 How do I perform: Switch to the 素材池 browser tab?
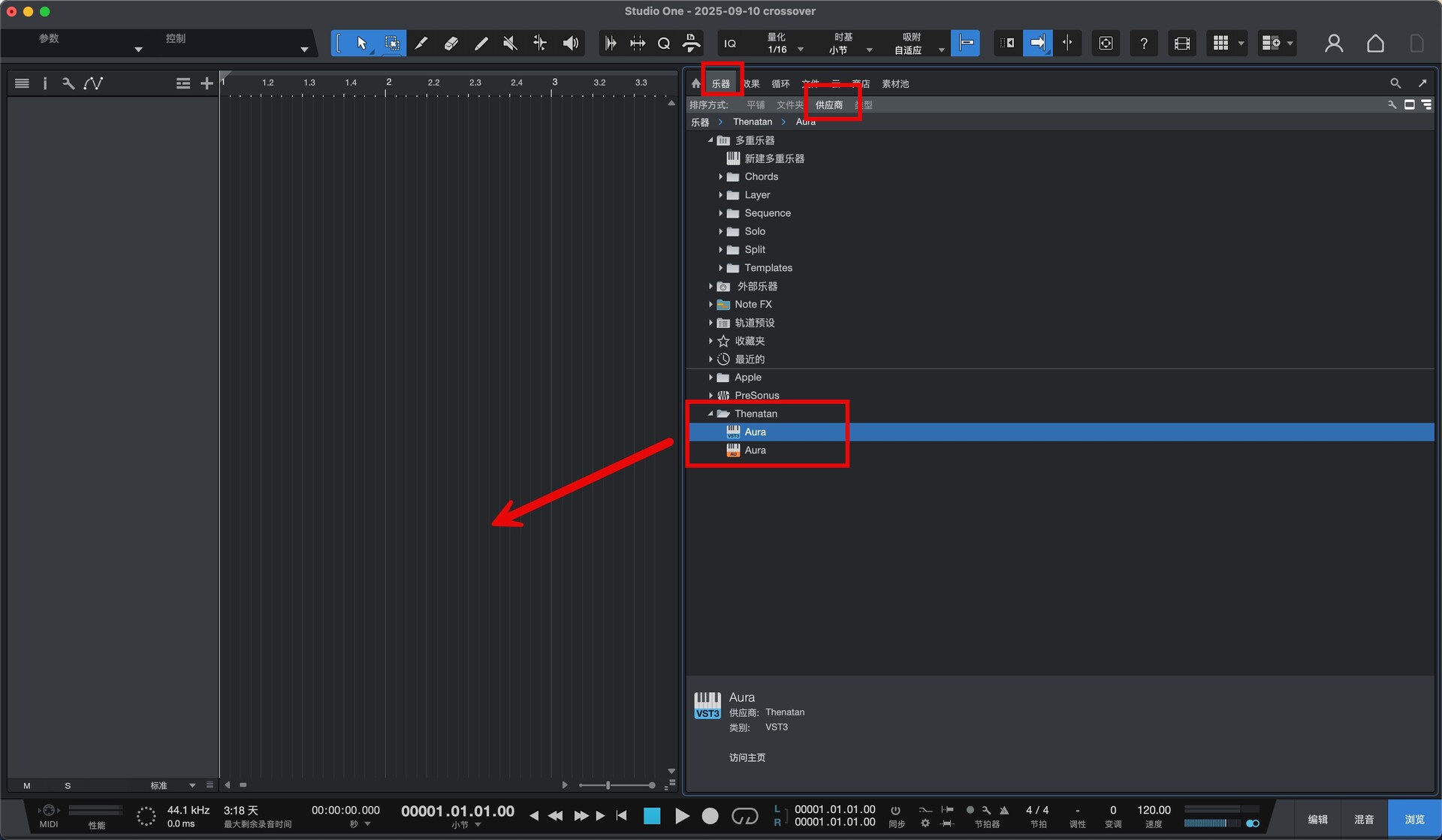[x=895, y=84]
